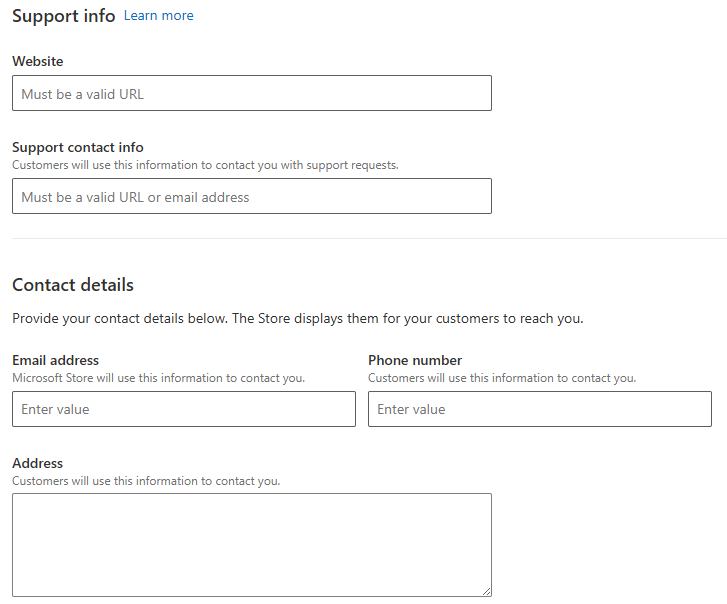Viewport: 727px width, 604px height.
Task: Click the 'Provide your contact details below' paragraph
Action: 298,318
